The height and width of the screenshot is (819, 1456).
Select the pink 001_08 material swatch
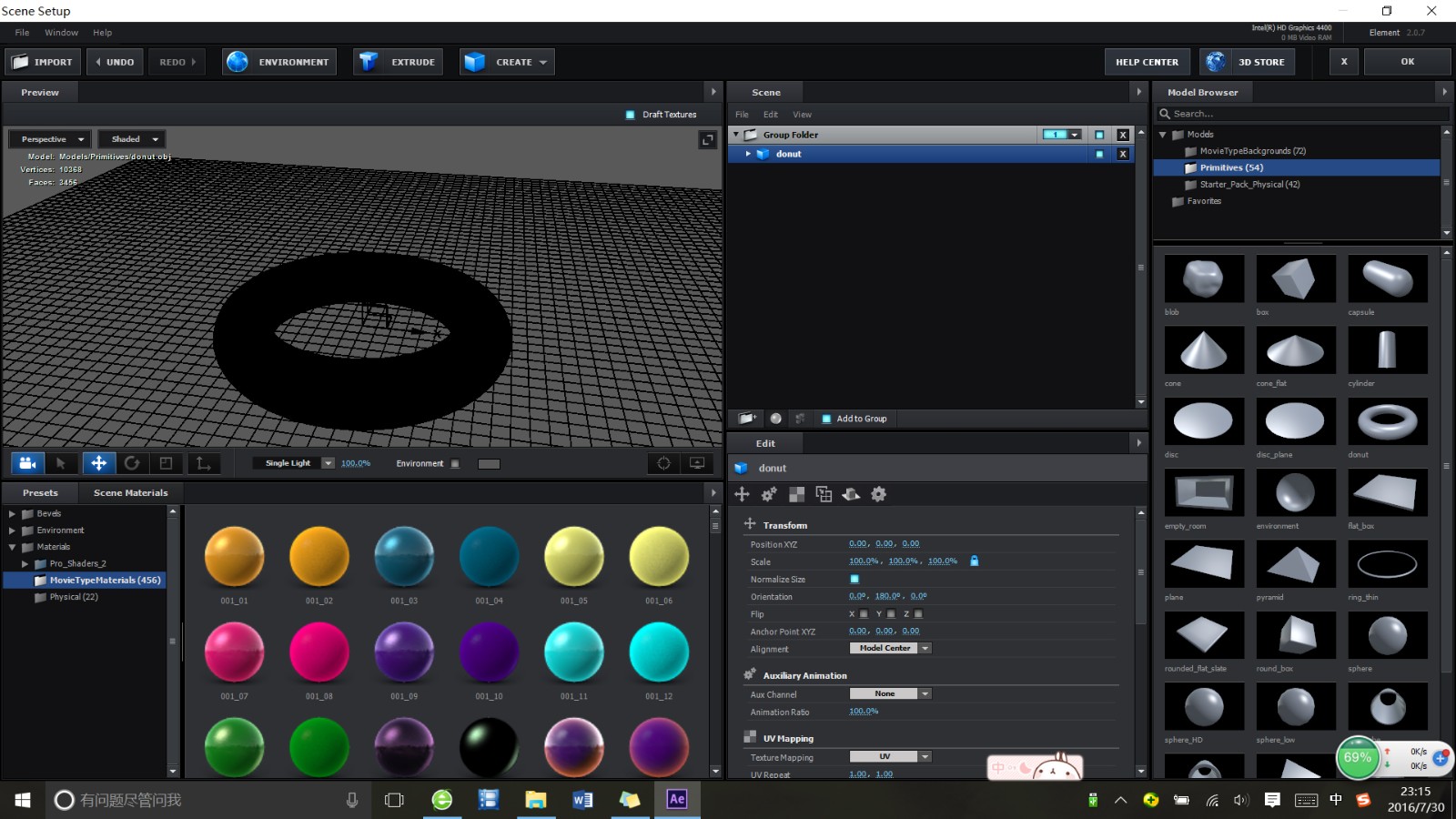[x=318, y=651]
